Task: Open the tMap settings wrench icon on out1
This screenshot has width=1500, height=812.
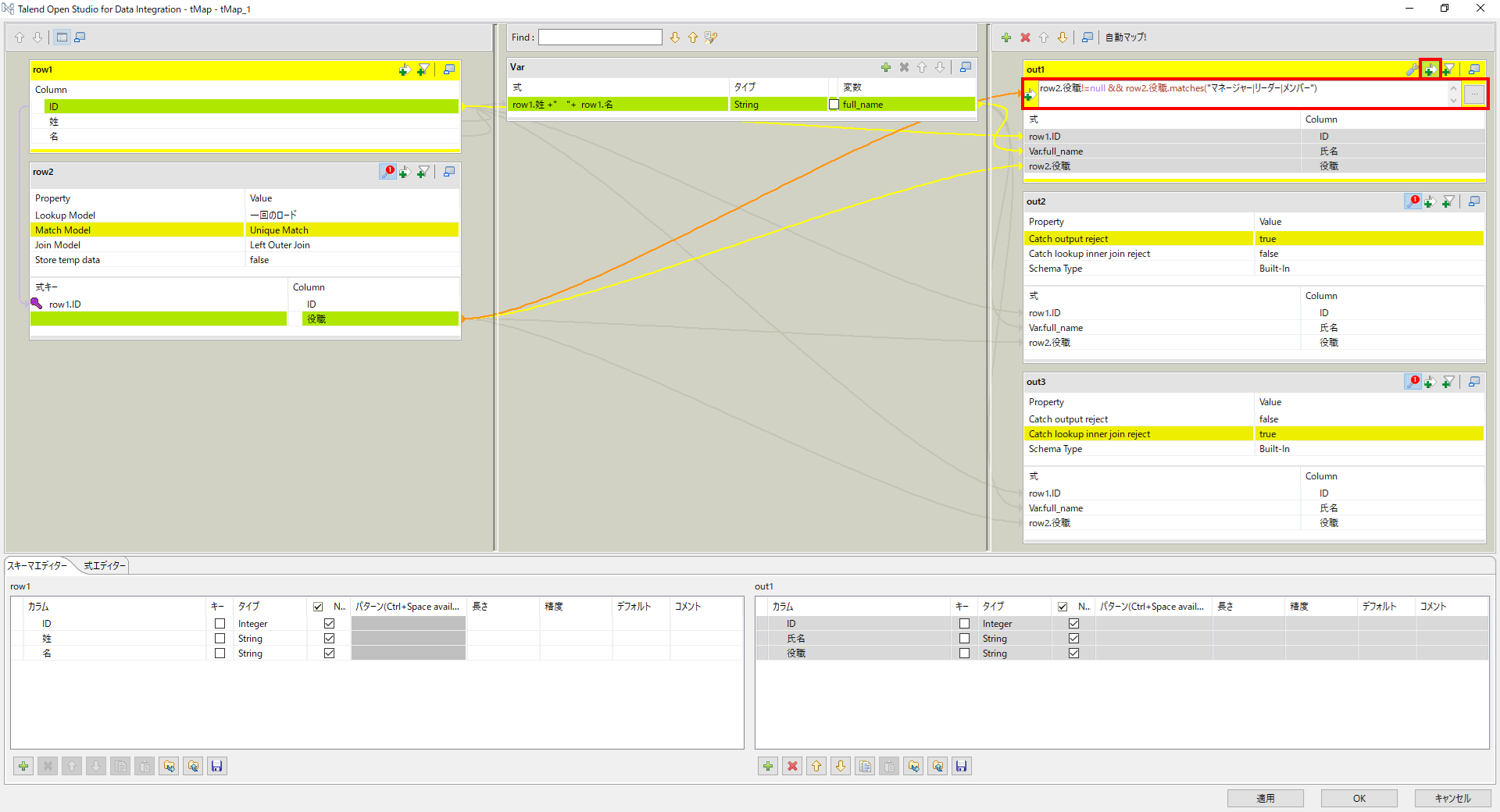Action: click(x=1411, y=69)
